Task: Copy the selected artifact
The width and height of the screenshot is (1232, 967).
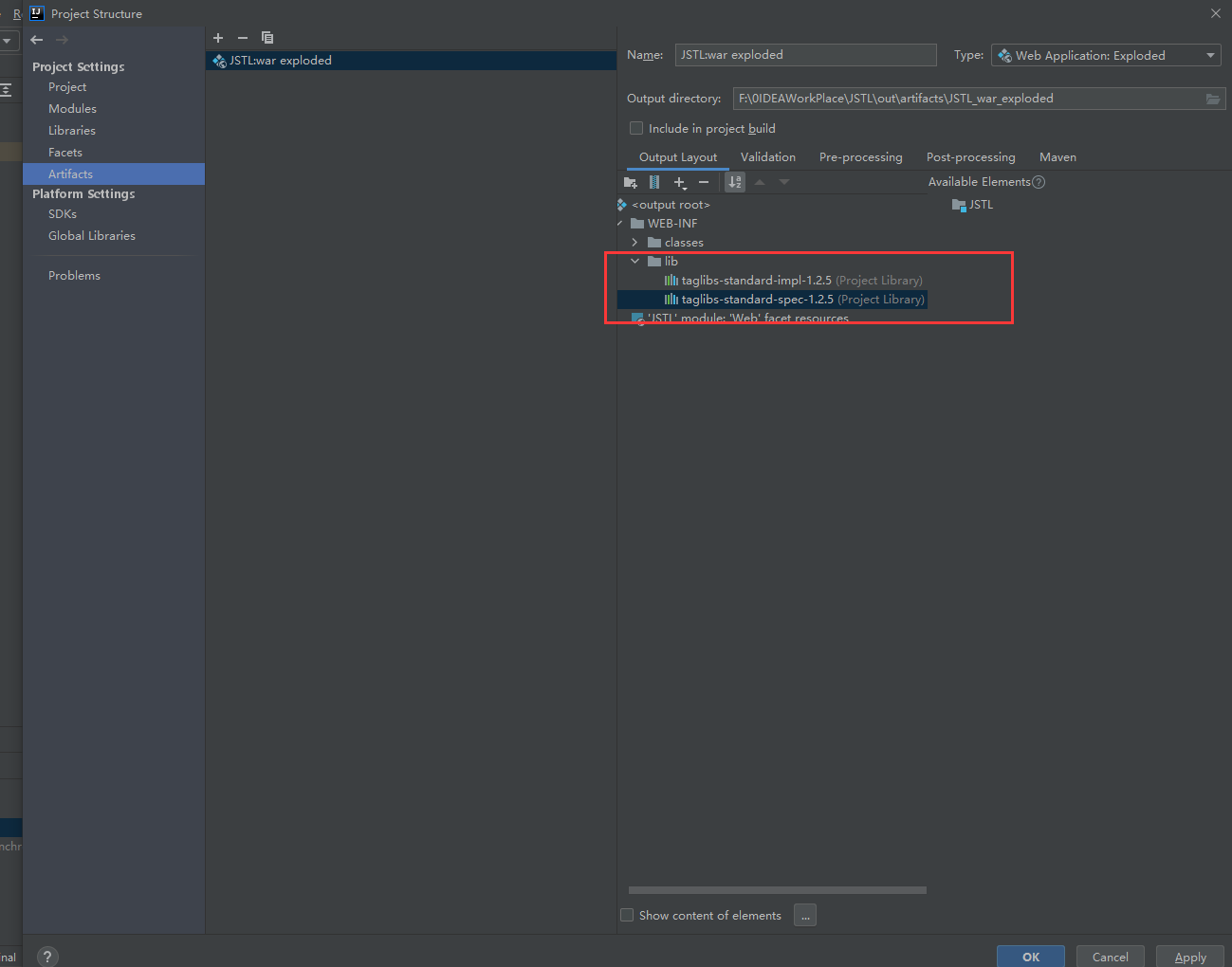Action: (267, 38)
